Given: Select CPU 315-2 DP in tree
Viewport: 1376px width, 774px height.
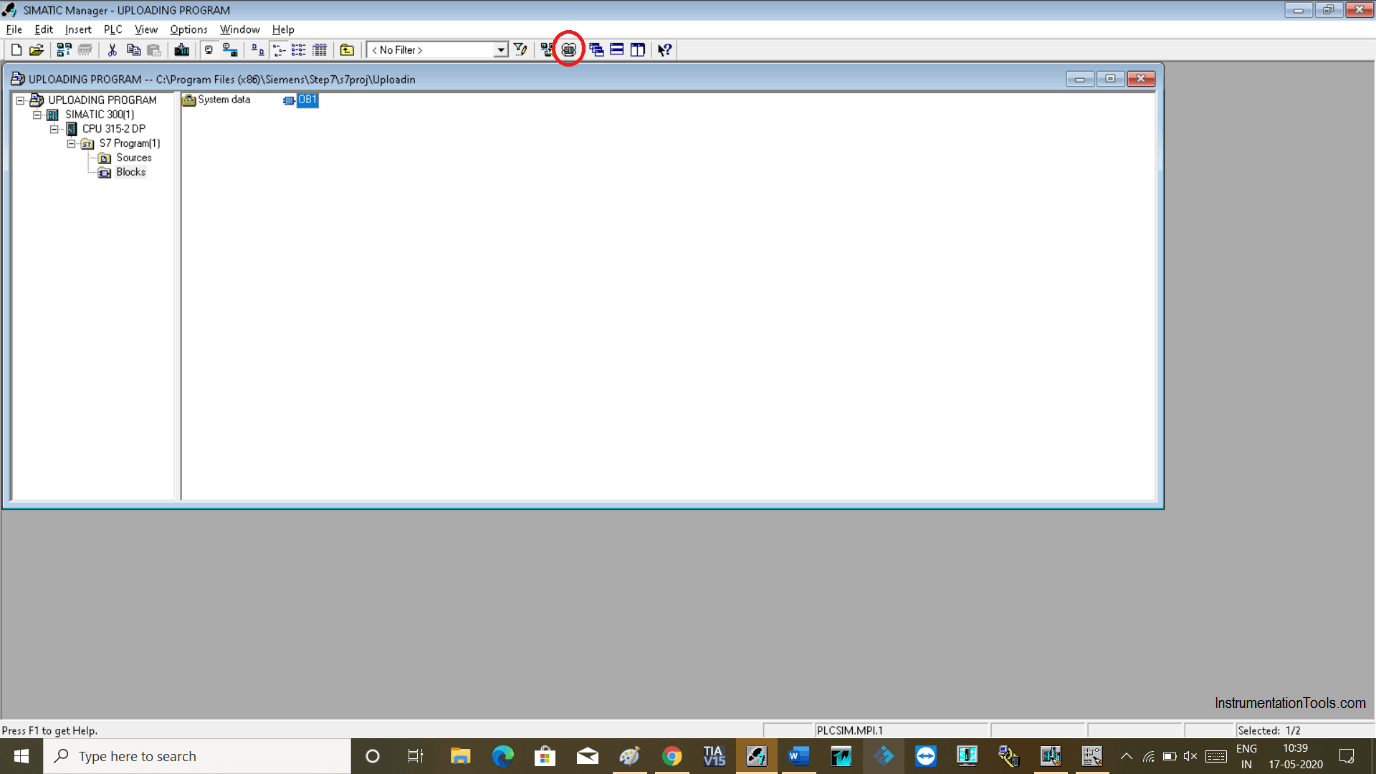Looking at the screenshot, I should [113, 129].
